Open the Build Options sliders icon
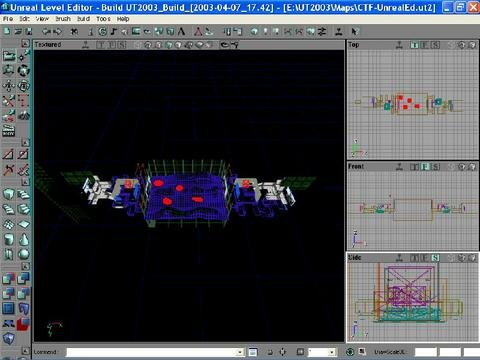The width and height of the screenshot is (480, 360). coord(322,32)
